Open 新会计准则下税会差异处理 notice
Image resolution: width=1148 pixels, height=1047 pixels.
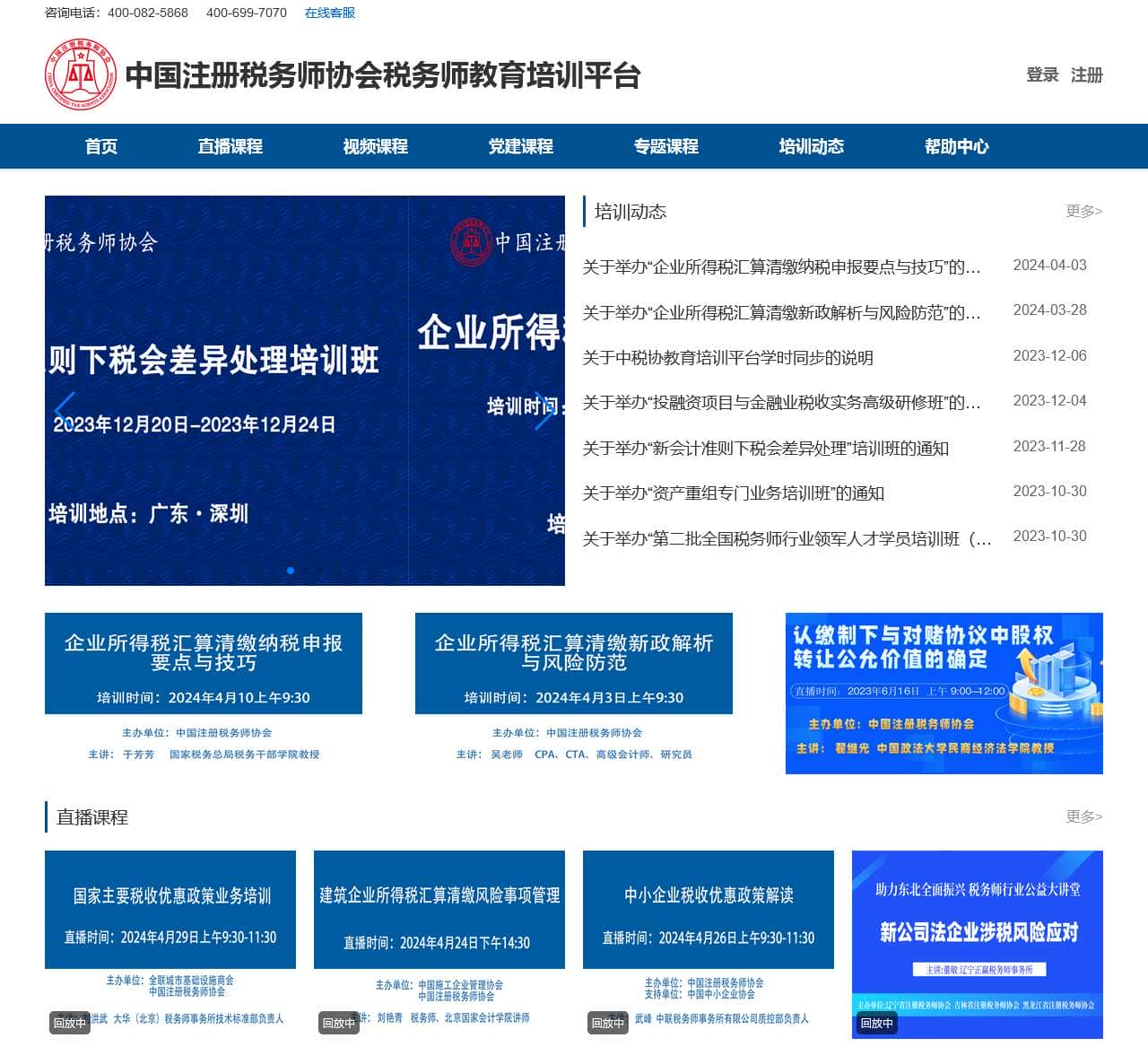point(766,449)
